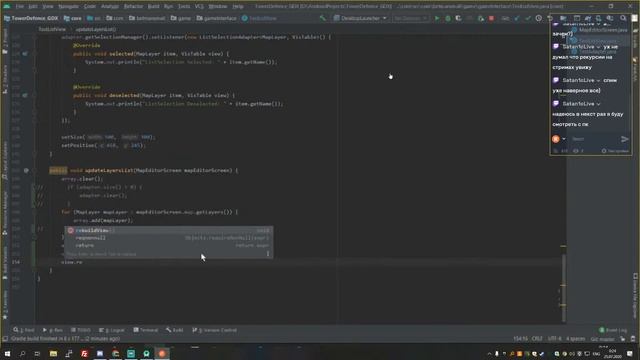Click the chat Send arrow icon
Screen dimensions: 640x360
coord(624,139)
